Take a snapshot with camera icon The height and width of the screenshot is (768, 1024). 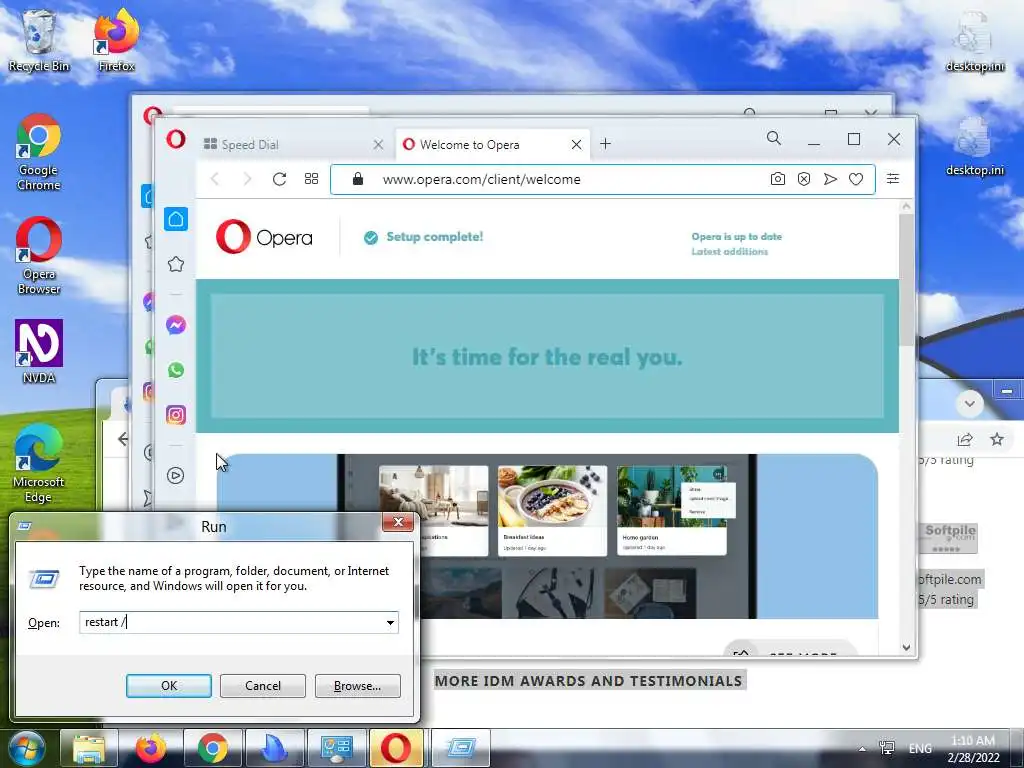pyautogui.click(x=777, y=179)
